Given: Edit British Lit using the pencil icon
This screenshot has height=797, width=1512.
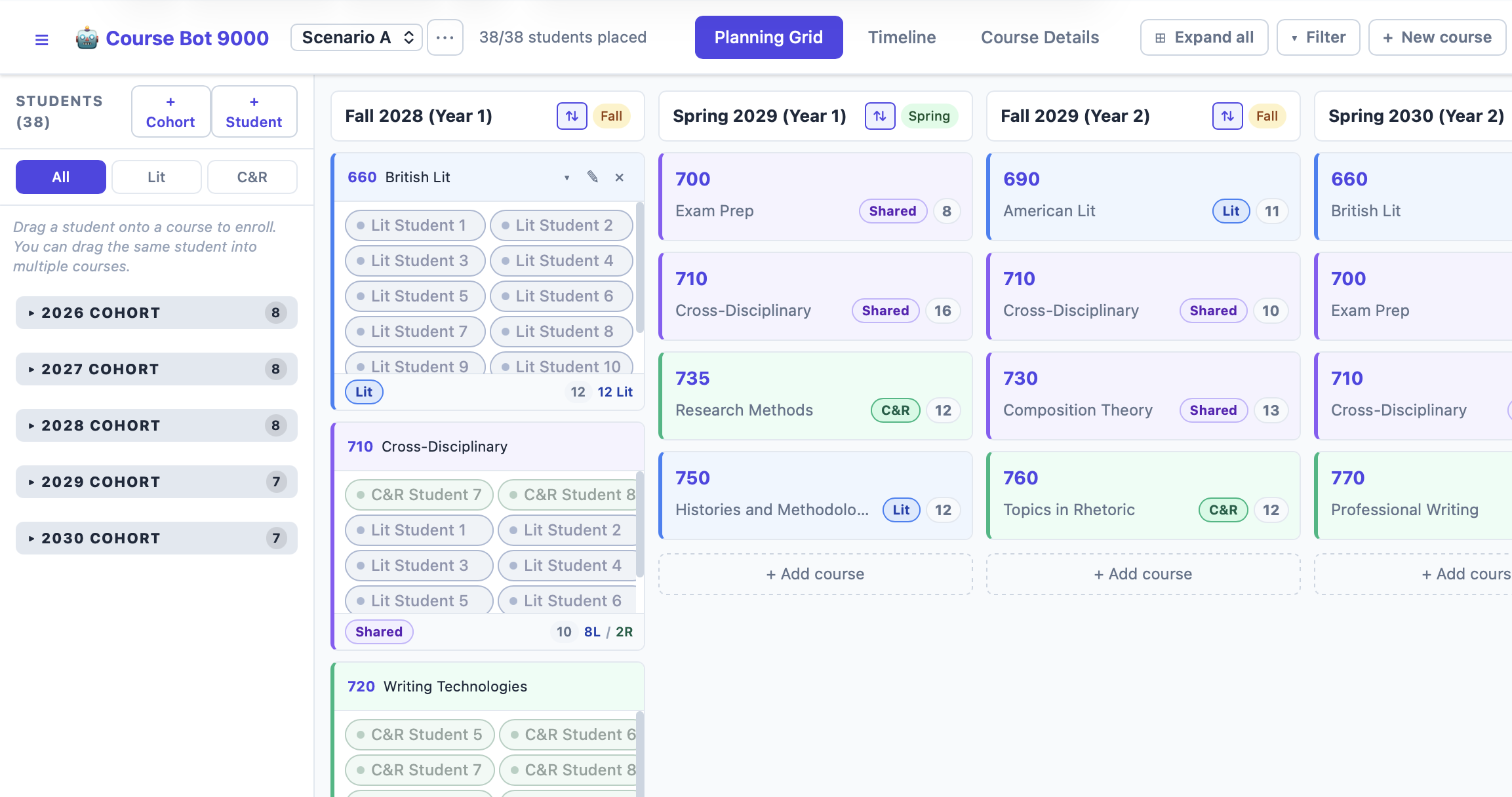Looking at the screenshot, I should [593, 177].
